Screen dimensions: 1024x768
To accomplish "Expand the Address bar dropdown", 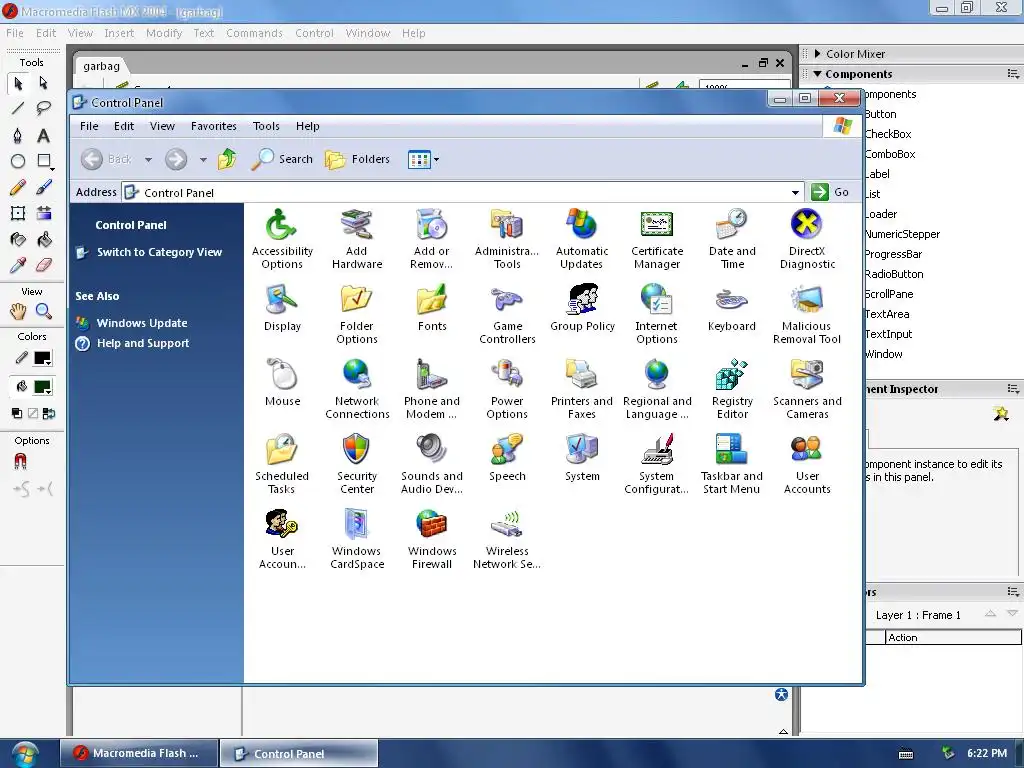I will click(x=795, y=193).
